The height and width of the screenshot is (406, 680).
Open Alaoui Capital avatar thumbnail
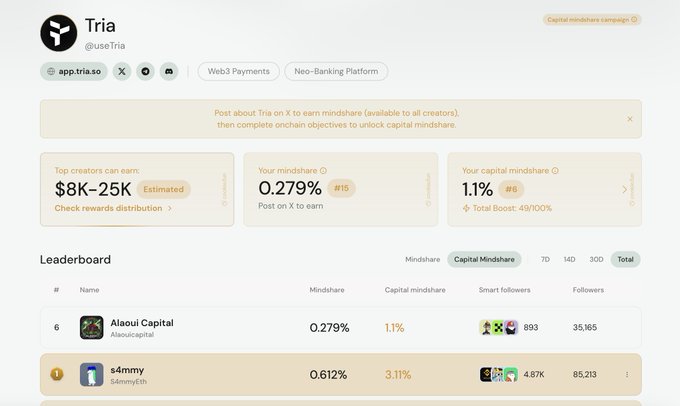(92, 327)
